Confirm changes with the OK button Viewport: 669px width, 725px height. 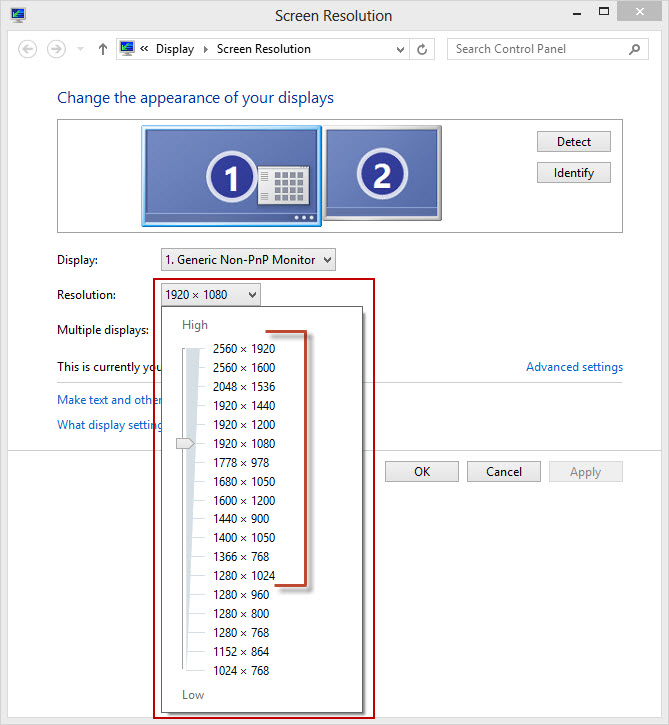(x=421, y=472)
